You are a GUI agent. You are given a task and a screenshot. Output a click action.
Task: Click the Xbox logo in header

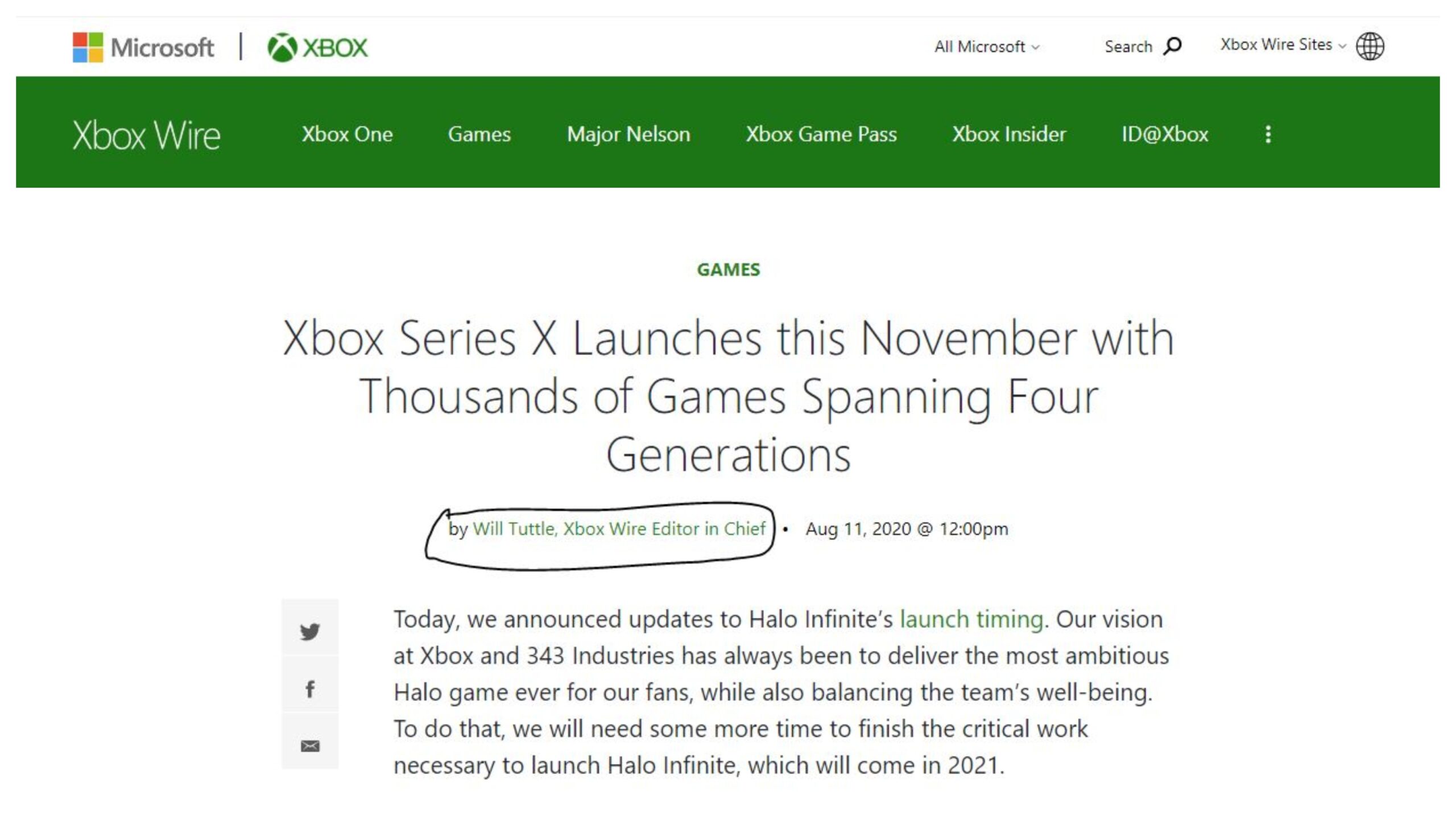pos(318,47)
